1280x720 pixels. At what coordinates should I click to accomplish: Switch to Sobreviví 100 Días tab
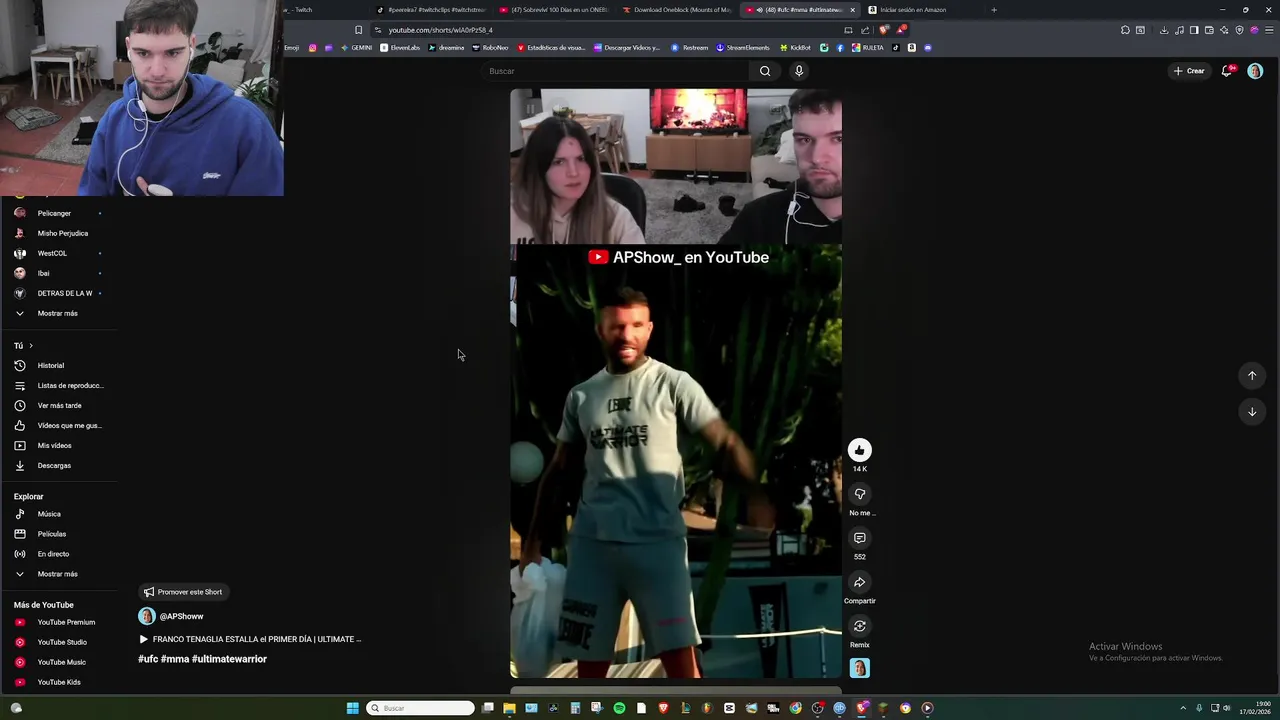coord(553,10)
